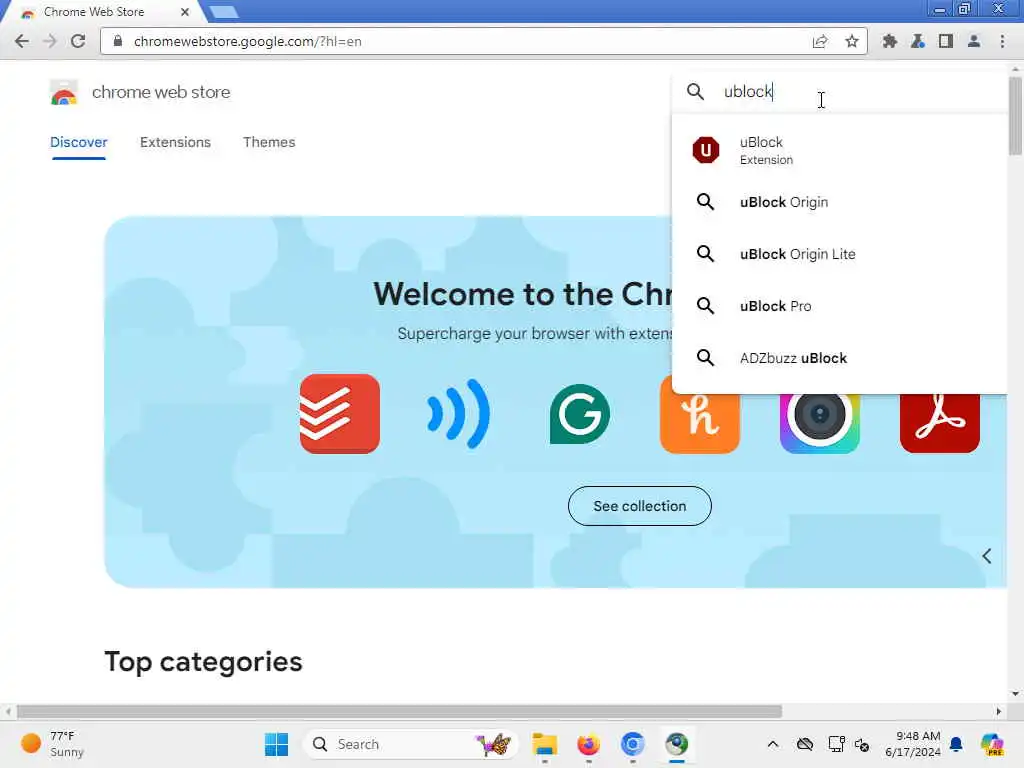Click the magnifier icon in store search box
The height and width of the screenshot is (768, 1024).
696,91
